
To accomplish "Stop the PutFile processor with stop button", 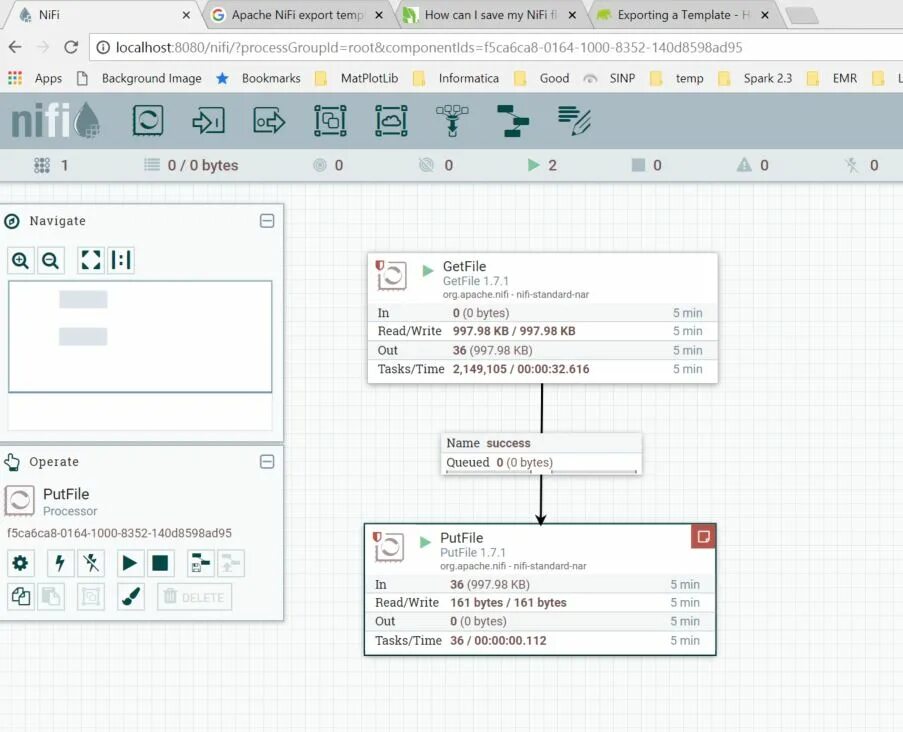I will 160,563.
